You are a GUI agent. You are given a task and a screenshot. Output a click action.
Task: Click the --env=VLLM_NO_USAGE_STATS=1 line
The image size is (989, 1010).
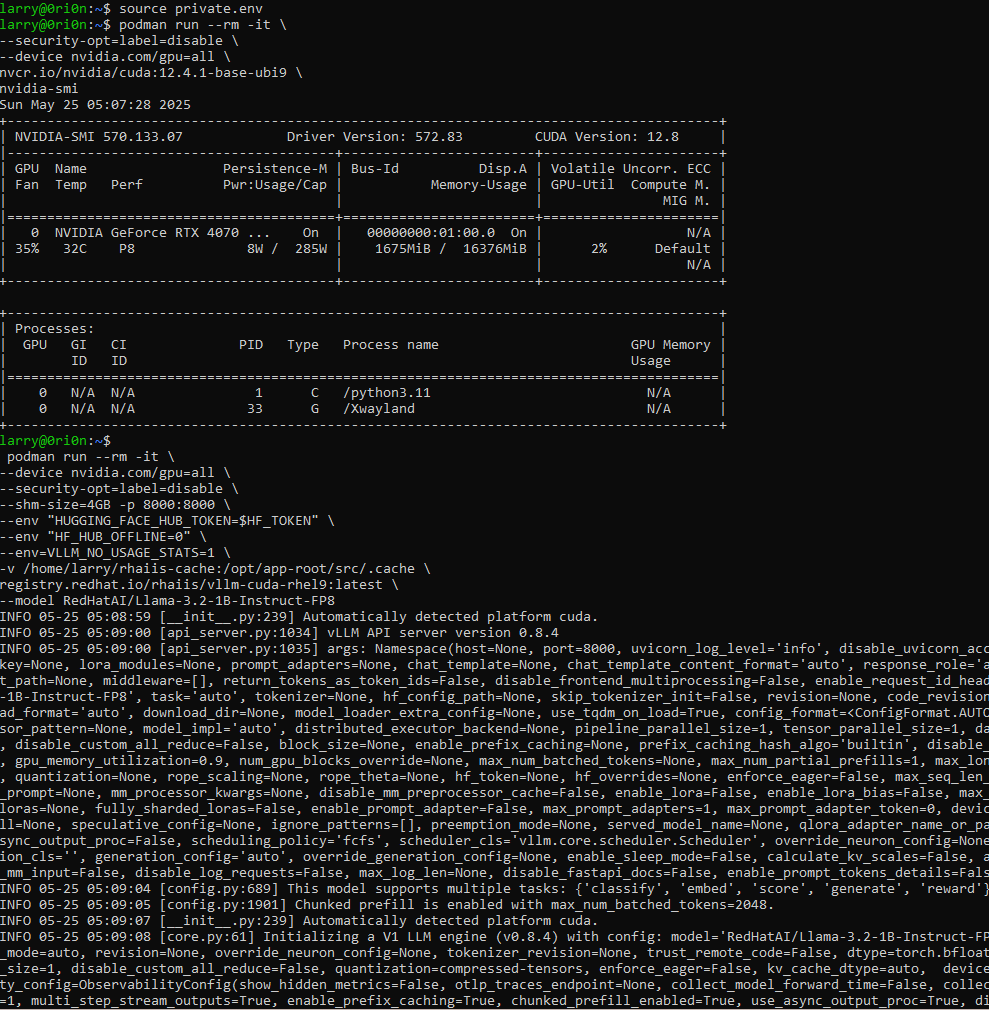115,552
